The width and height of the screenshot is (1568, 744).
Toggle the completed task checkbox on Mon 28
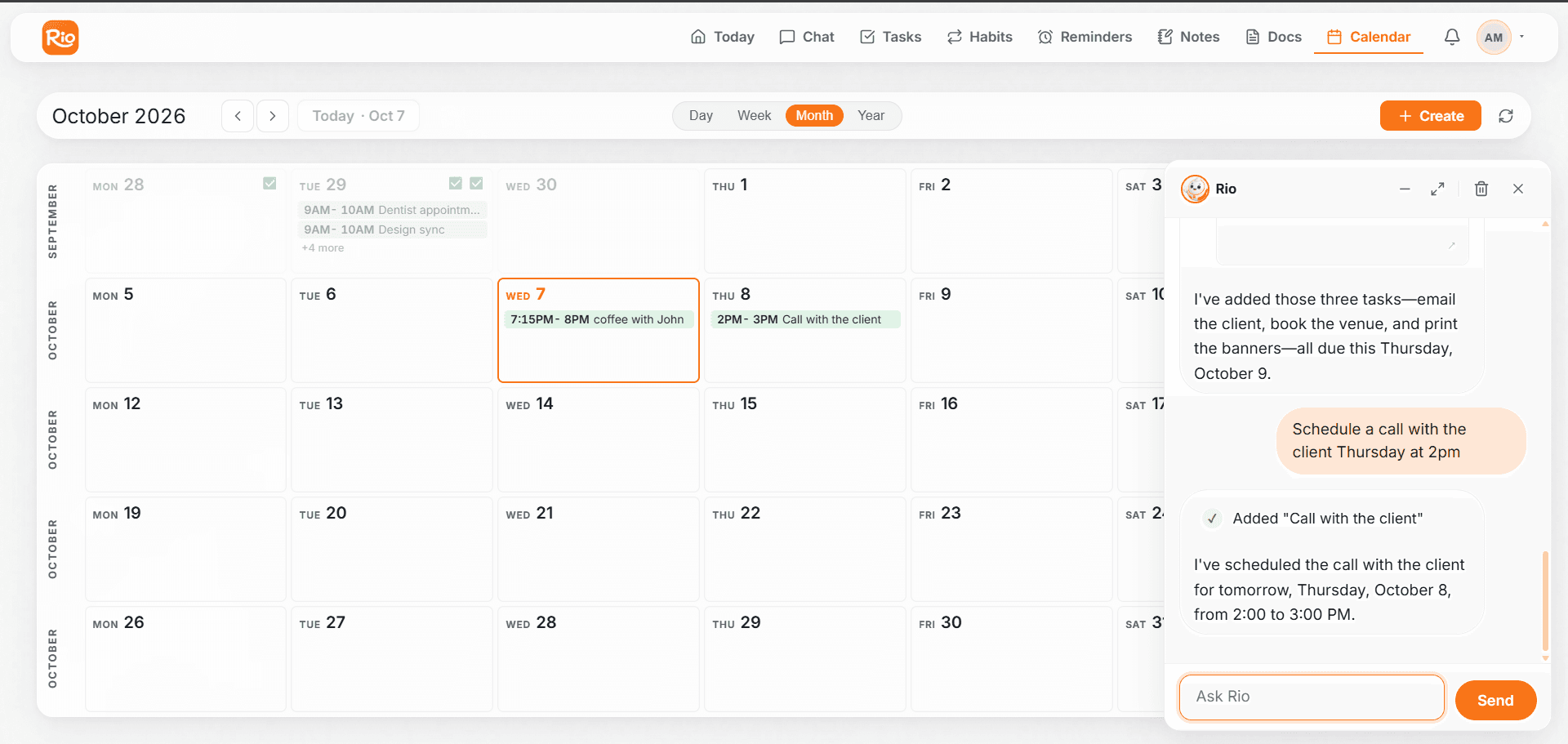click(x=269, y=183)
